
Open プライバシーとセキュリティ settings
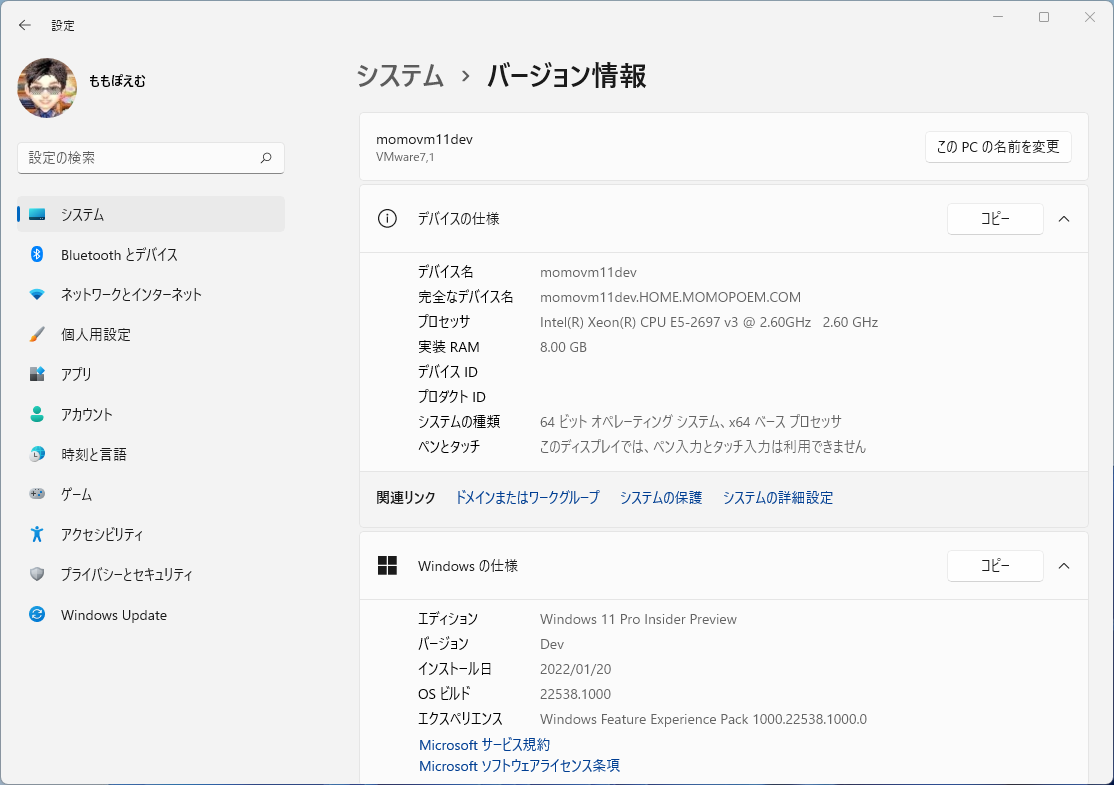tap(151, 574)
